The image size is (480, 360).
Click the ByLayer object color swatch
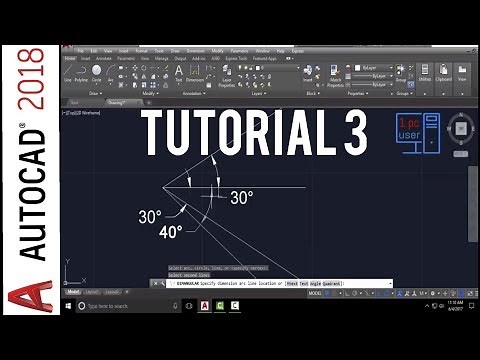[x=357, y=68]
